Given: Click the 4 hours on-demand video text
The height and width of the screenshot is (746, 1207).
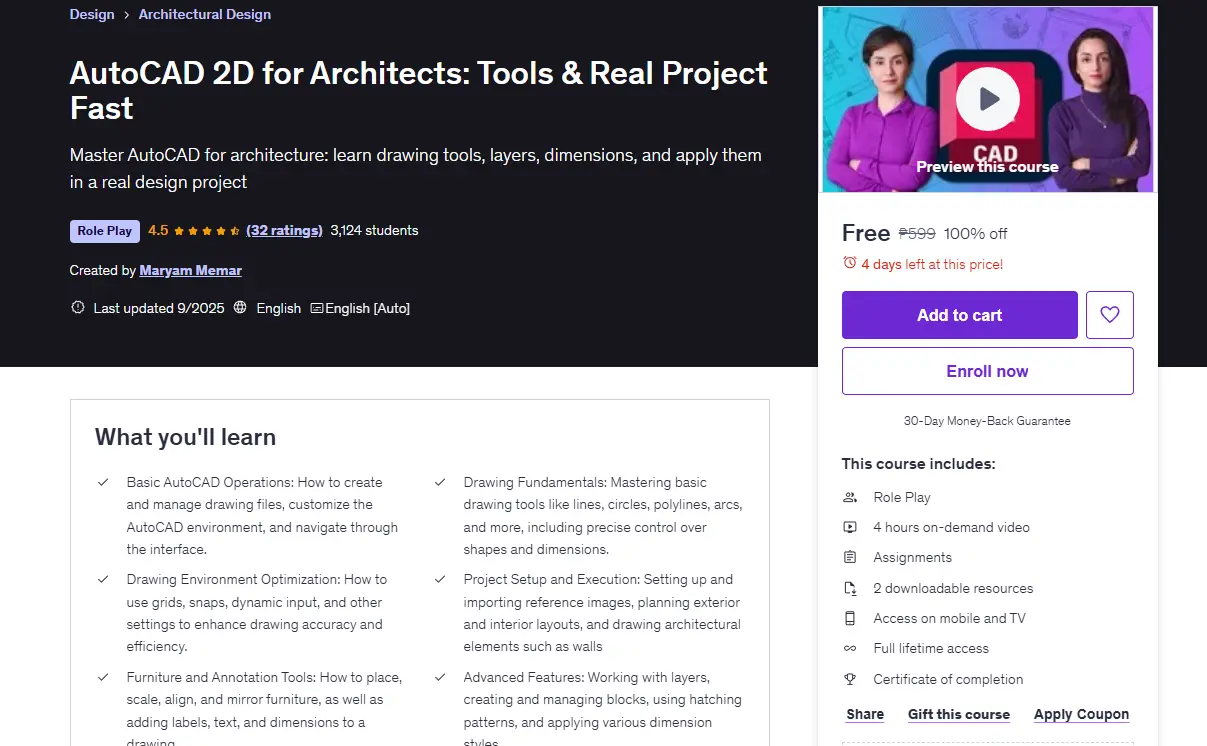Looking at the screenshot, I should [x=951, y=527].
